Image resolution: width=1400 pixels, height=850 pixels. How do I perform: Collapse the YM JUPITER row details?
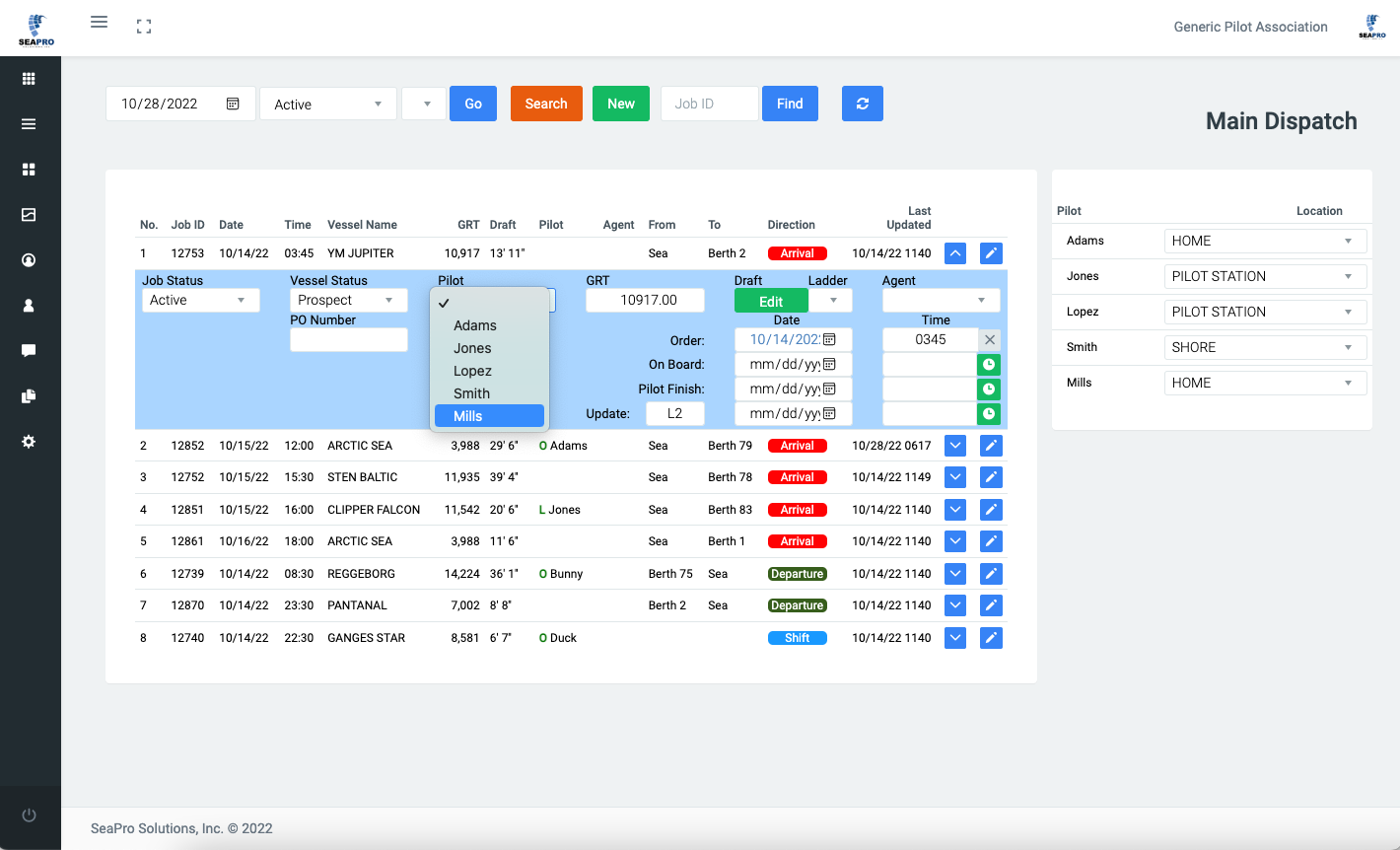coord(954,253)
